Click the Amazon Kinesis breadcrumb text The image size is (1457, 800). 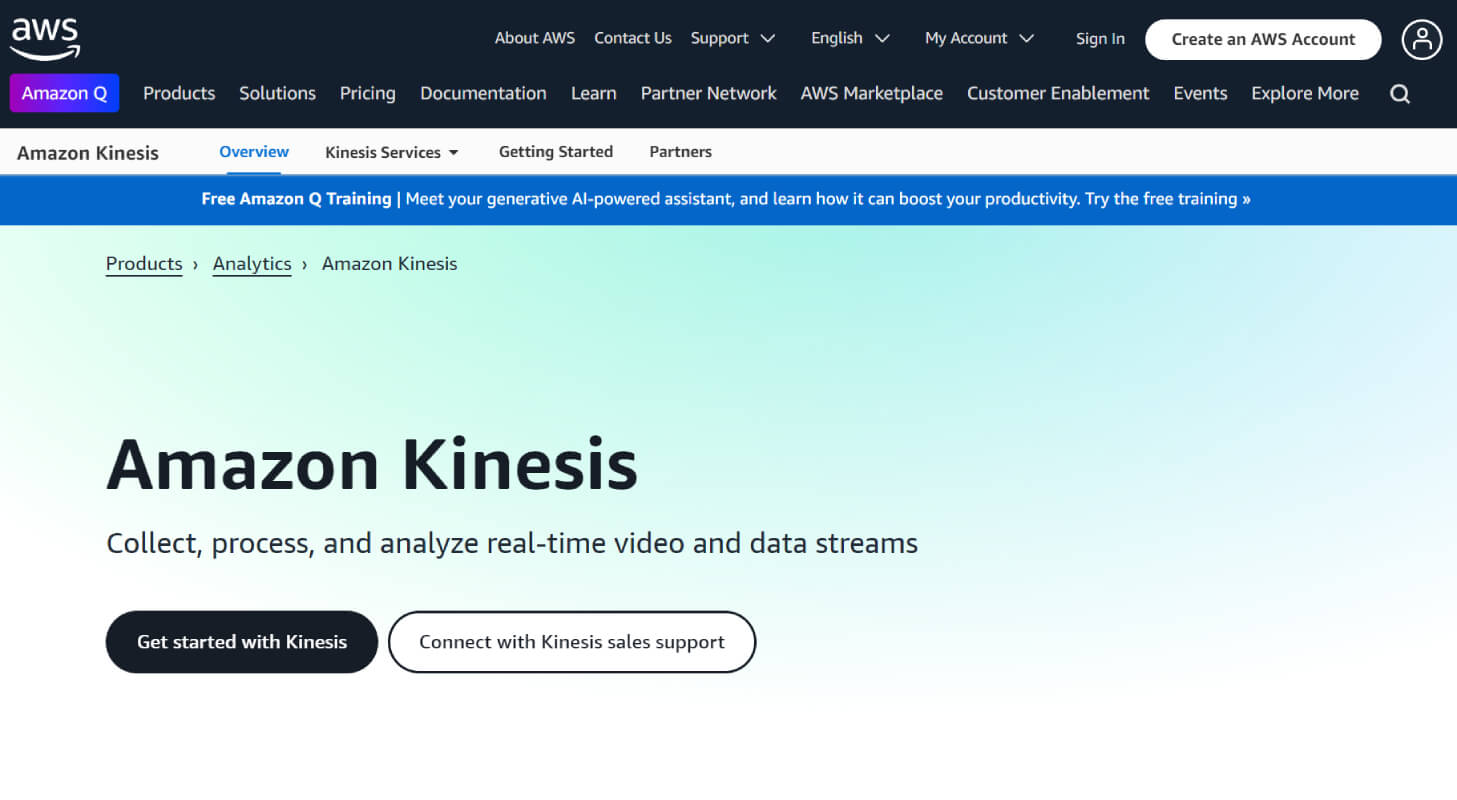389,264
